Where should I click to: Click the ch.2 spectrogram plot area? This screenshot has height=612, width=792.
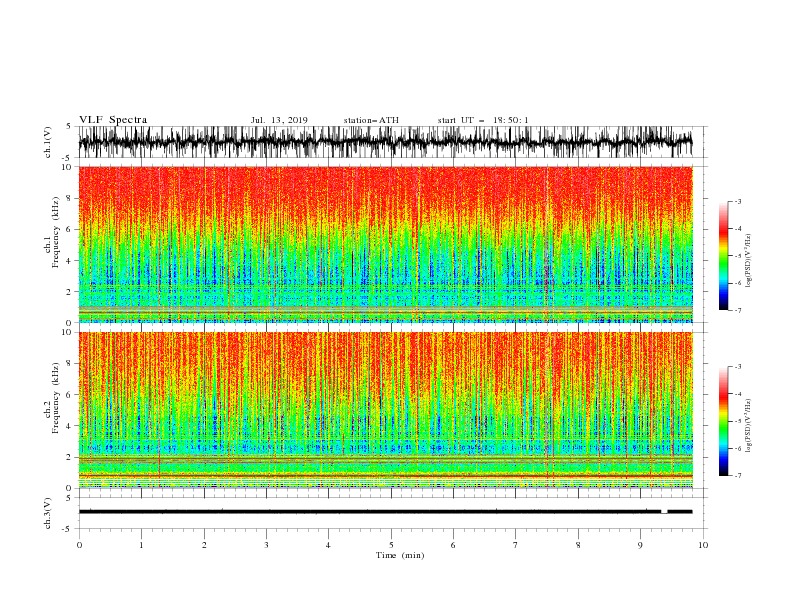pos(385,410)
